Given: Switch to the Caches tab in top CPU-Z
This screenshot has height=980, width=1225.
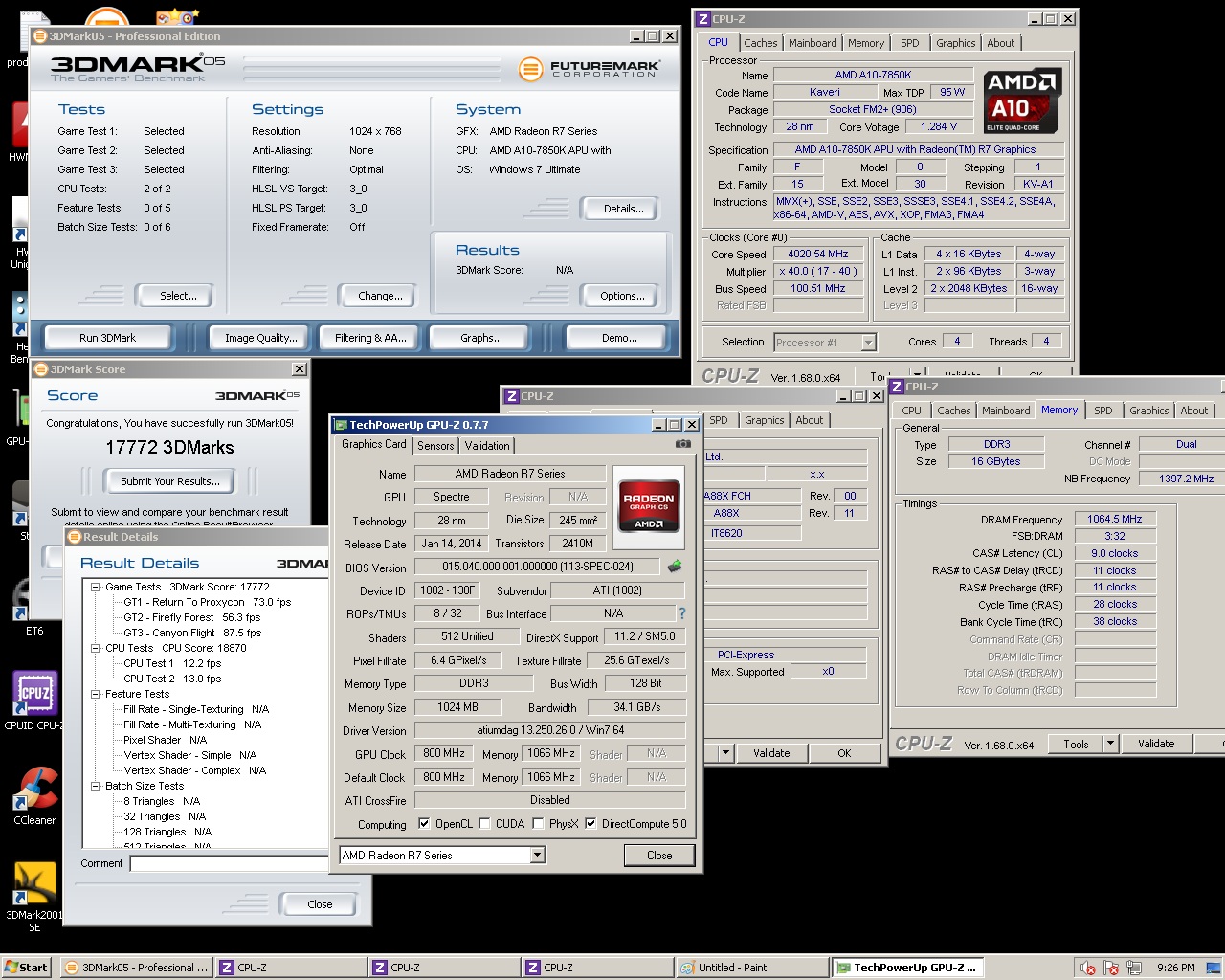Looking at the screenshot, I should 761,43.
